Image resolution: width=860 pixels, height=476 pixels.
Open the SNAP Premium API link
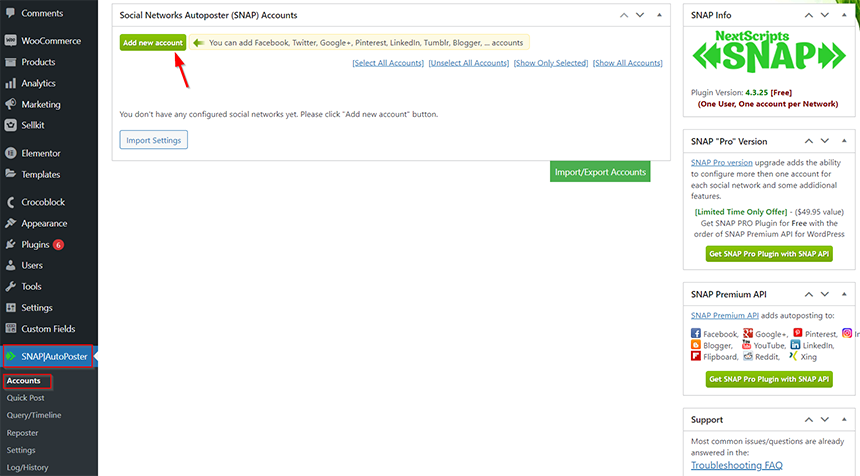[725, 315]
